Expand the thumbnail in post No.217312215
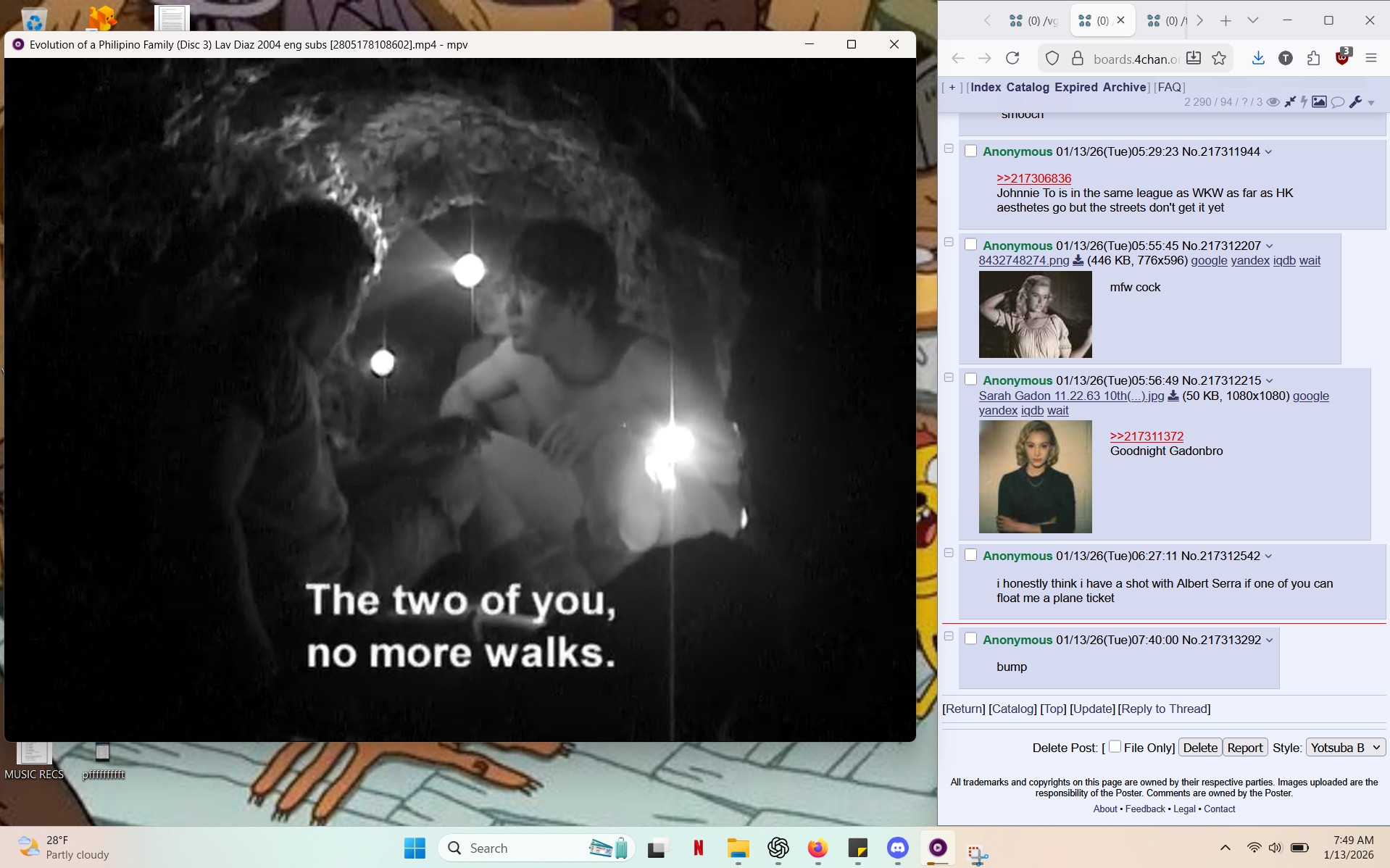Image resolution: width=1390 pixels, height=868 pixels. coord(1035,477)
